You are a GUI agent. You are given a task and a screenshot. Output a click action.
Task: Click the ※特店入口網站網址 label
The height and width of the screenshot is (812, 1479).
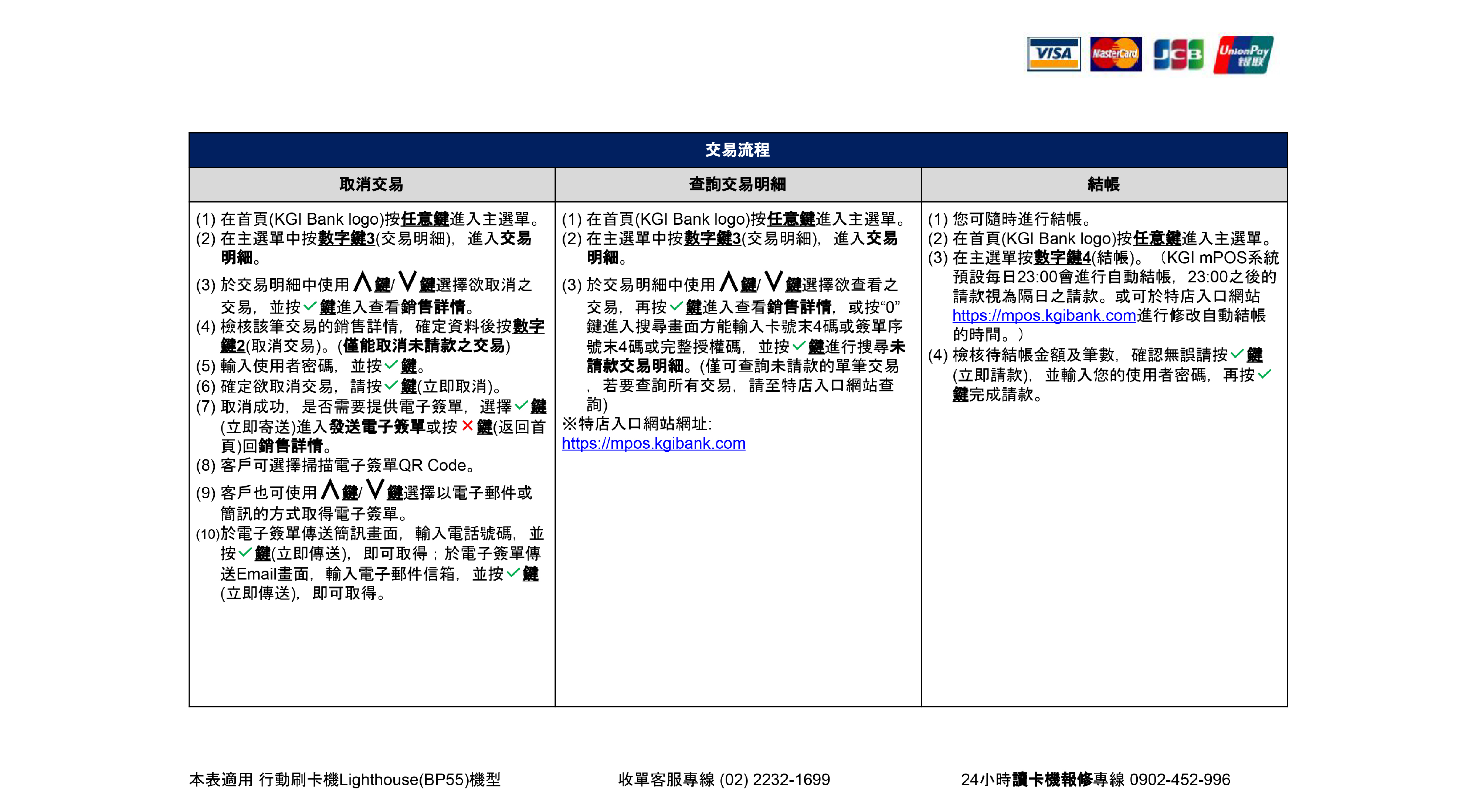point(637,424)
